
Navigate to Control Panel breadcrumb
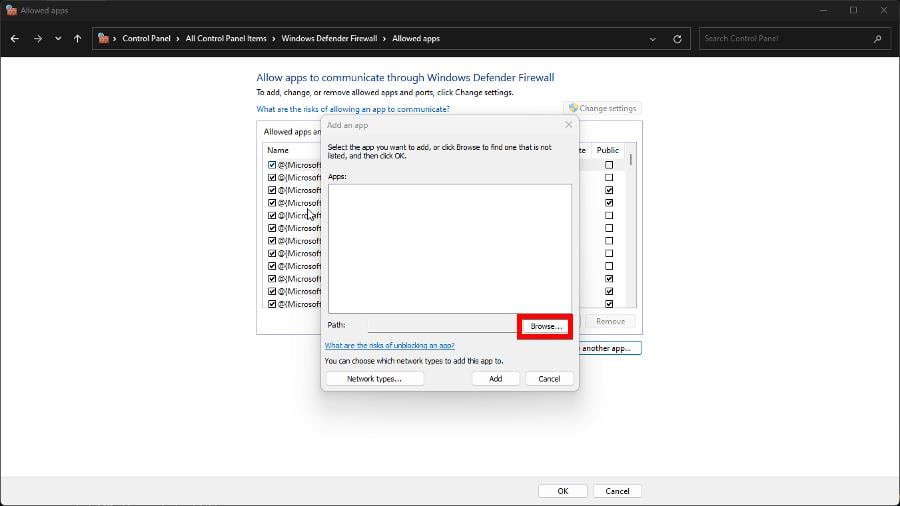pyautogui.click(x=146, y=38)
